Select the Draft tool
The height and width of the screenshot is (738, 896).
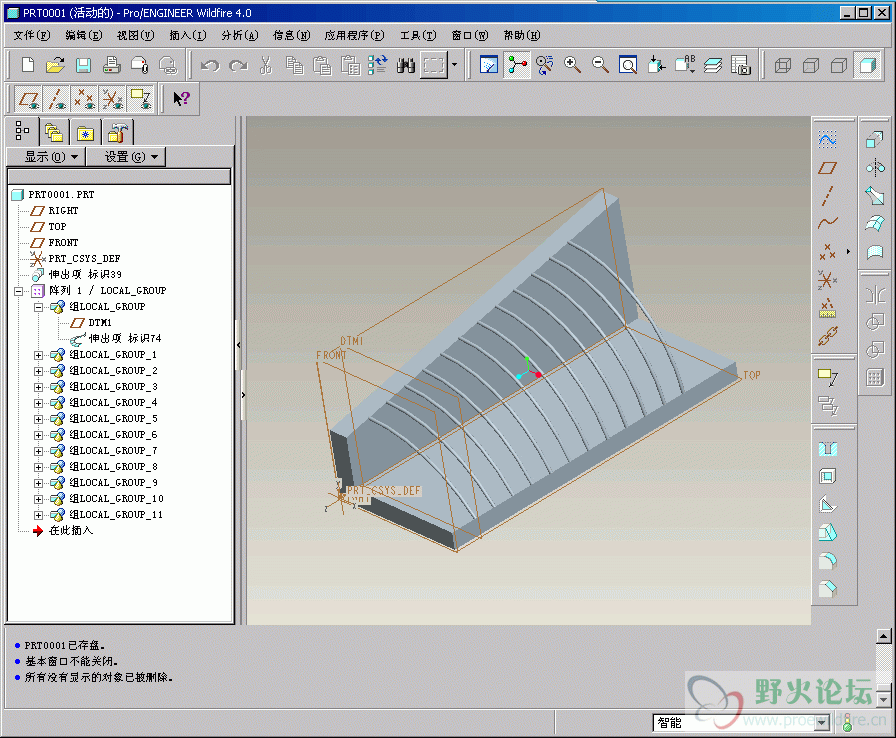tap(827, 532)
